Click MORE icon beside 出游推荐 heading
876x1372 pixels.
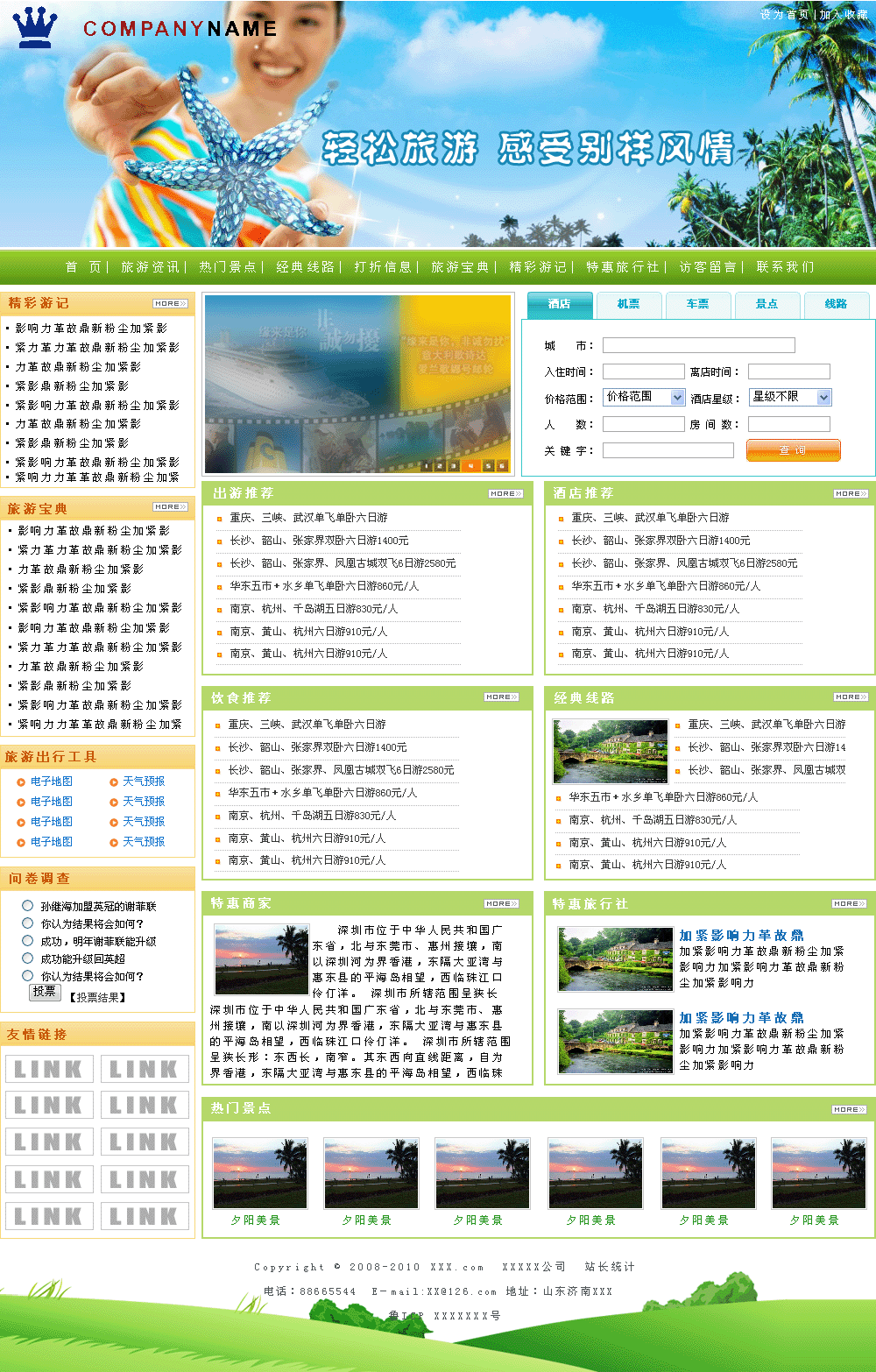click(x=505, y=494)
